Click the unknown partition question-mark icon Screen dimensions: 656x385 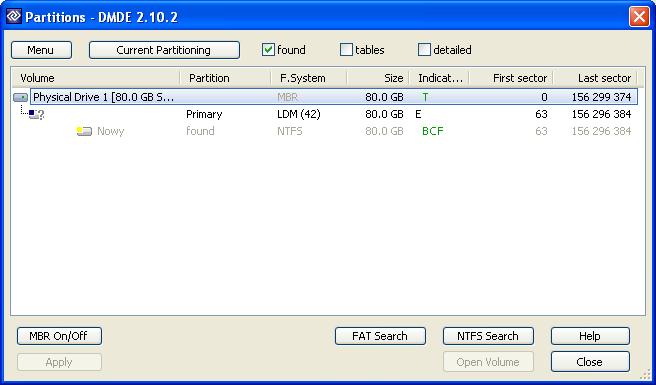point(36,114)
